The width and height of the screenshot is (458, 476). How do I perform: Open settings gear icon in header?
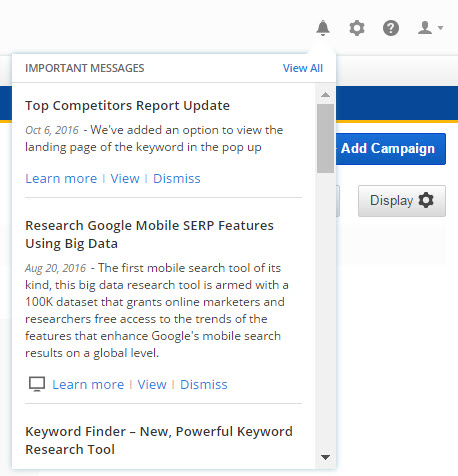pyautogui.click(x=357, y=28)
